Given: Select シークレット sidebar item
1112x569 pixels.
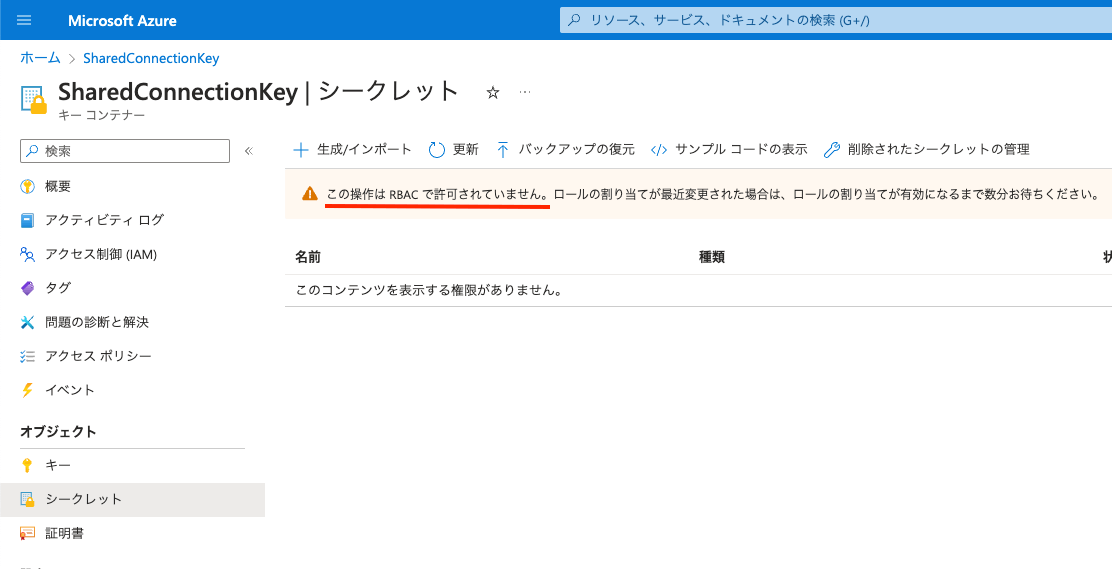Looking at the screenshot, I should (132, 499).
